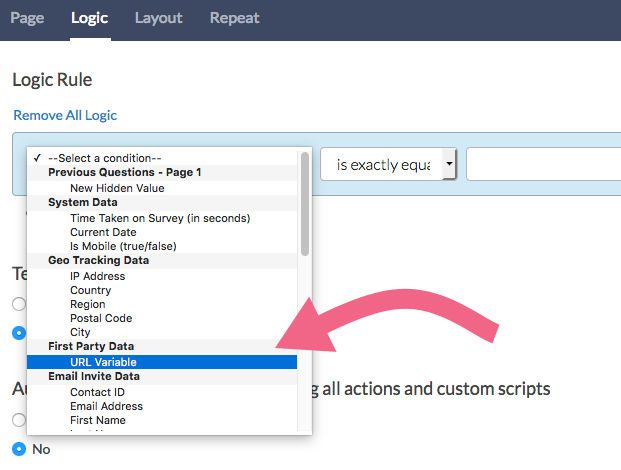The width and height of the screenshot is (621, 470).
Task: Open the Logic tab
Action: point(90,18)
